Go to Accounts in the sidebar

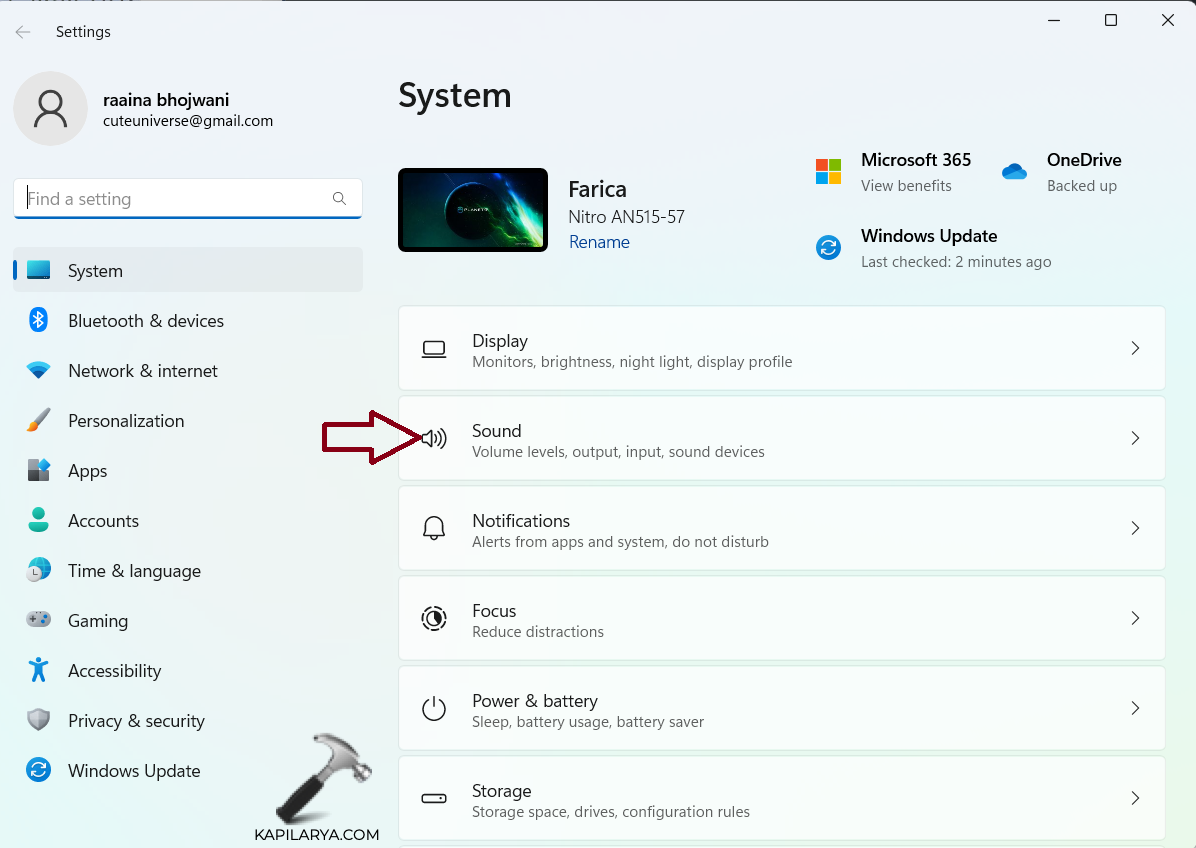[x=103, y=521]
